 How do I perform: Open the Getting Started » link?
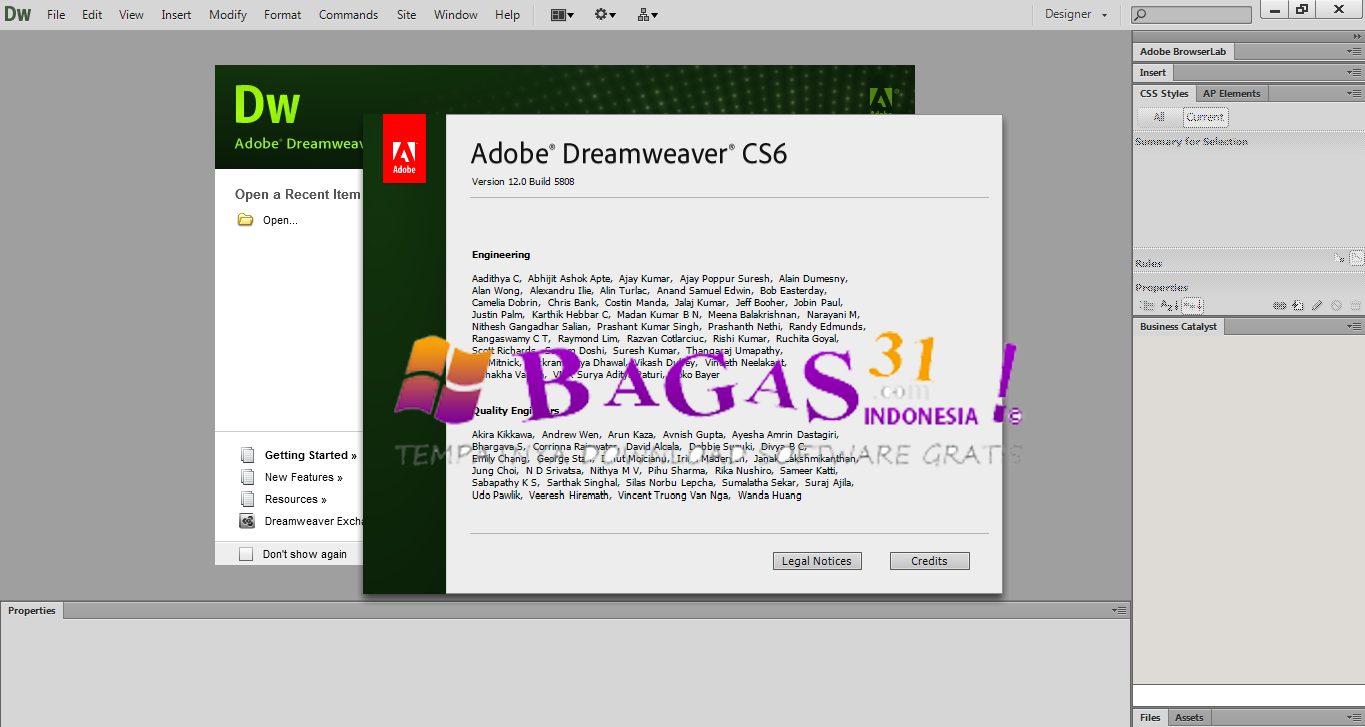(310, 455)
